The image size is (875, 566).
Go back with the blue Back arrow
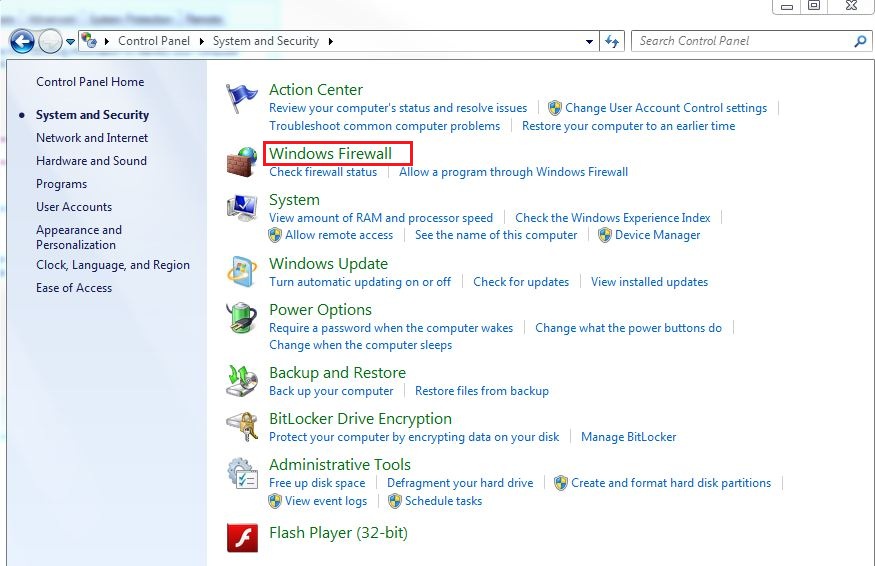point(22,41)
